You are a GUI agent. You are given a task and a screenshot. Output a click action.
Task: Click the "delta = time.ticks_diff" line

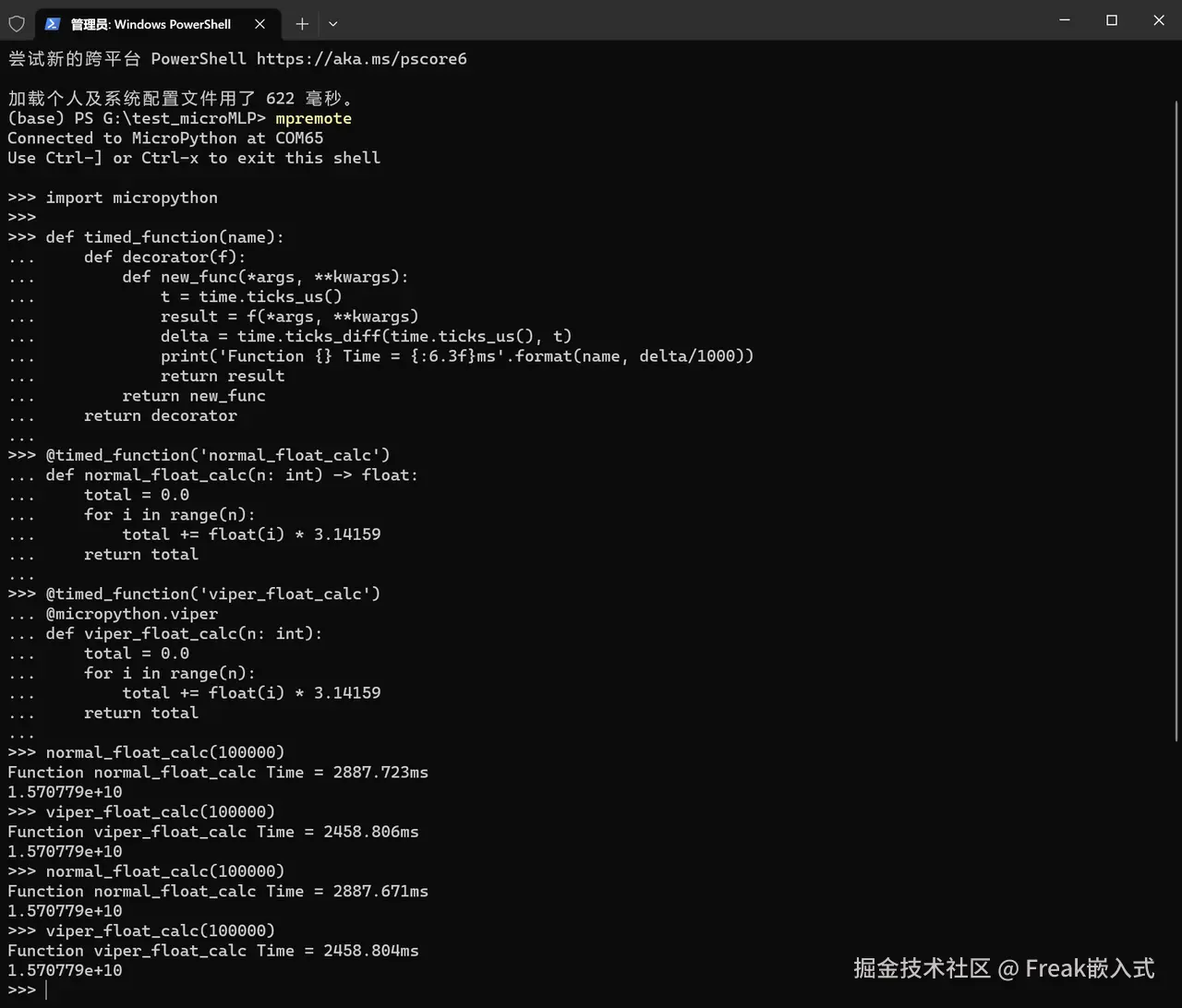pyautogui.click(x=366, y=337)
